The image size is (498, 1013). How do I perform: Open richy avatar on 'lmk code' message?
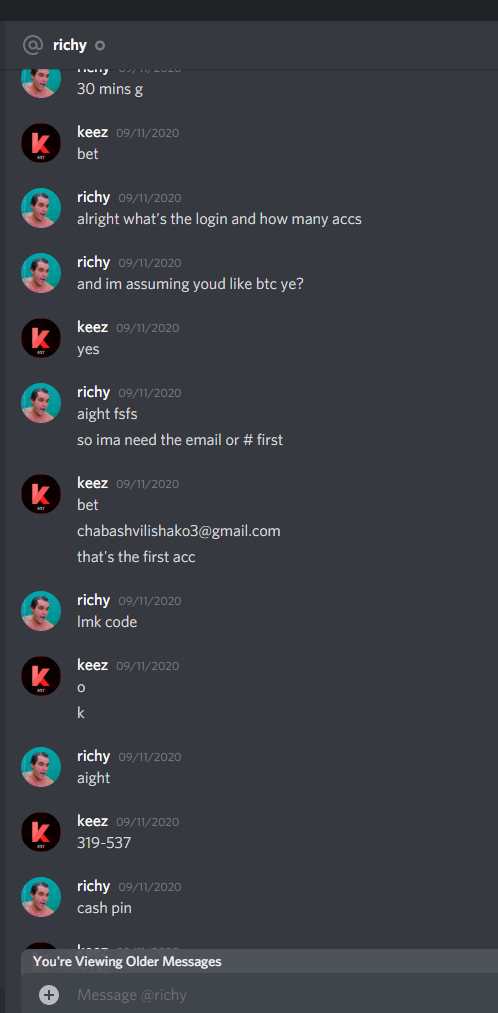click(41, 611)
